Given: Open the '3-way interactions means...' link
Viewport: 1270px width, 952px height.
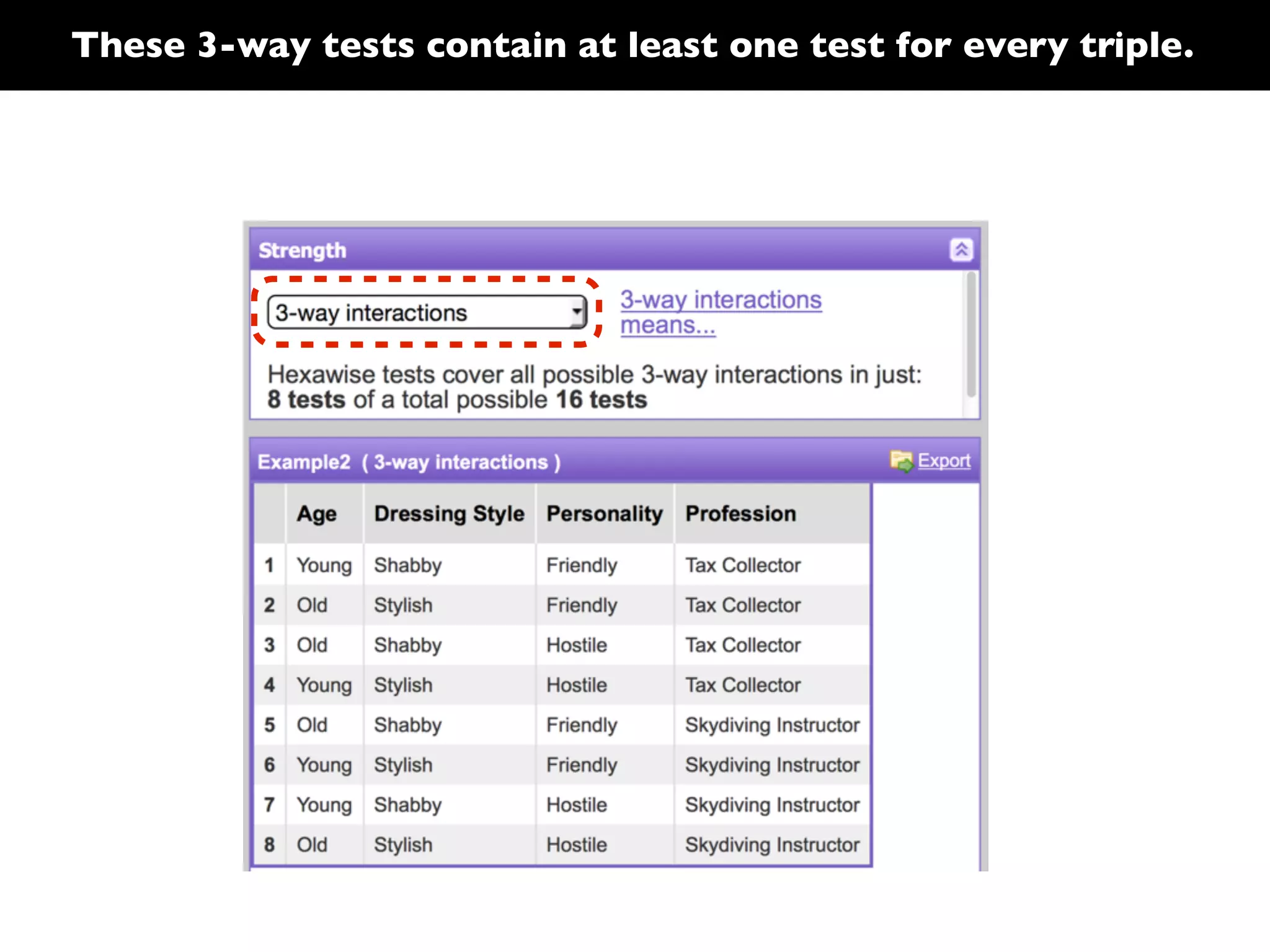Looking at the screenshot, I should 721,312.
